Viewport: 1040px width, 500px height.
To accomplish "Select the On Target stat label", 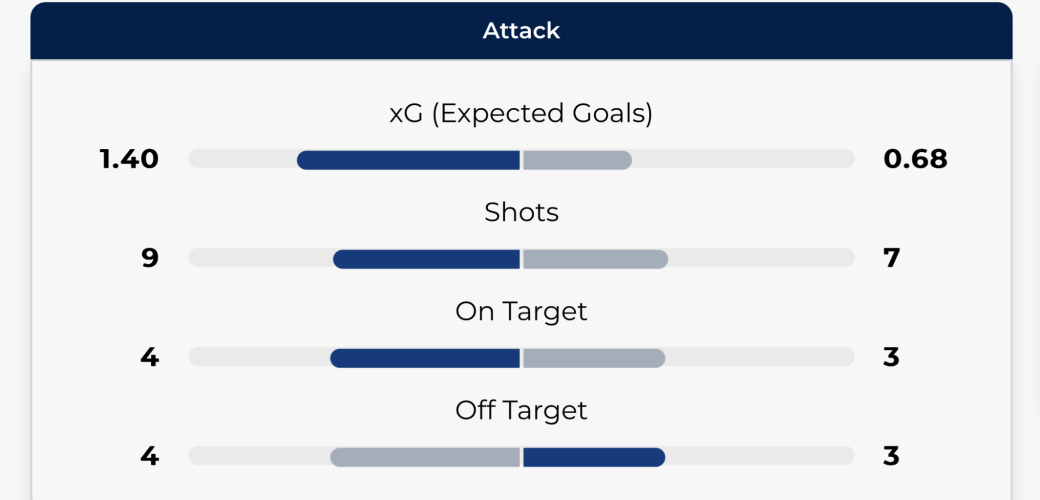I will coord(521,311).
